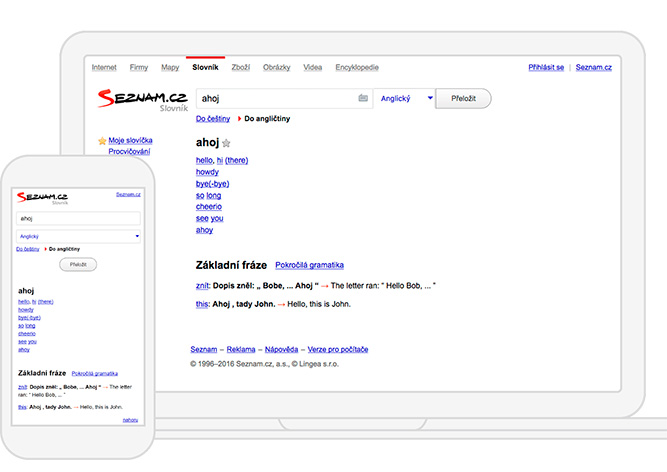
Task: Star the word ahoj as favorite
Action: point(226,143)
